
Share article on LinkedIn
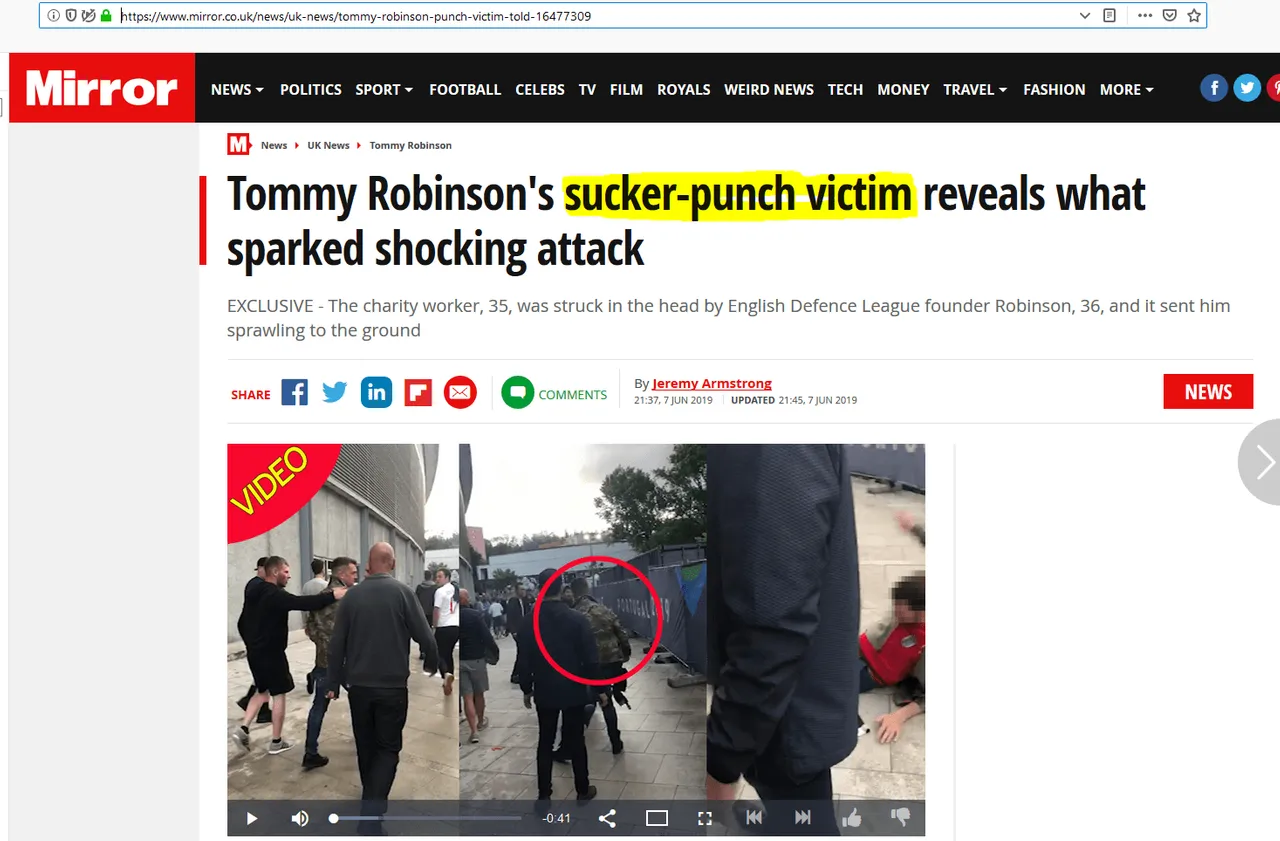click(377, 393)
